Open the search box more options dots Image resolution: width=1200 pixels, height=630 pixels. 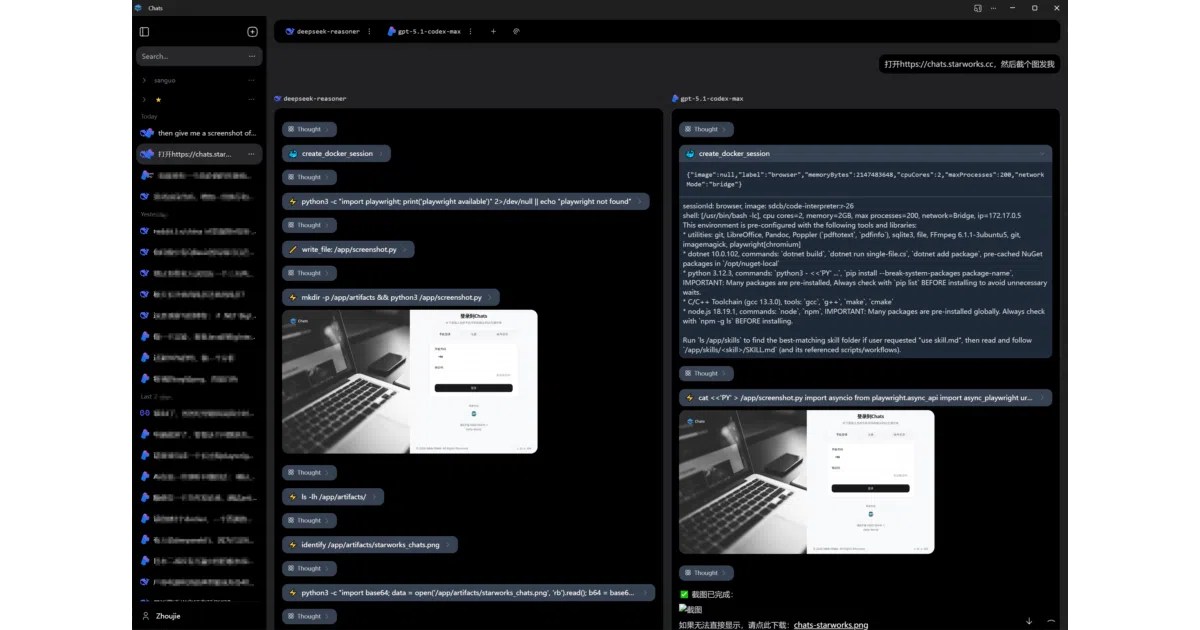tap(252, 56)
